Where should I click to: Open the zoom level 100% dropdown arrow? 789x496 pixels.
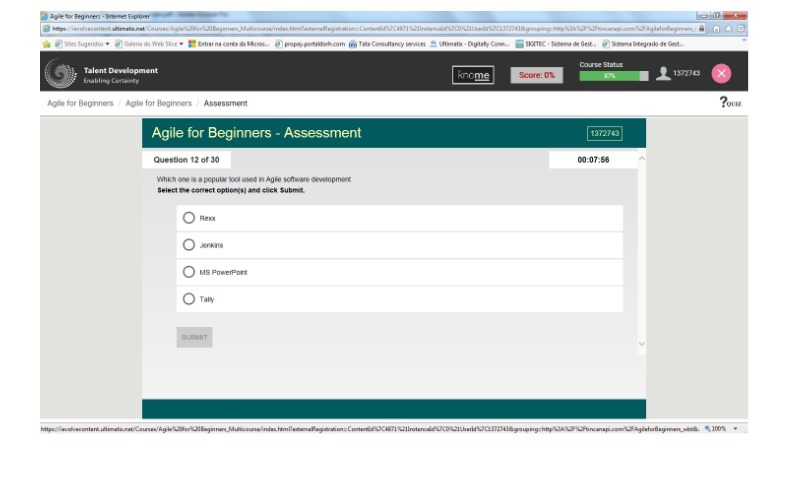tap(735, 429)
